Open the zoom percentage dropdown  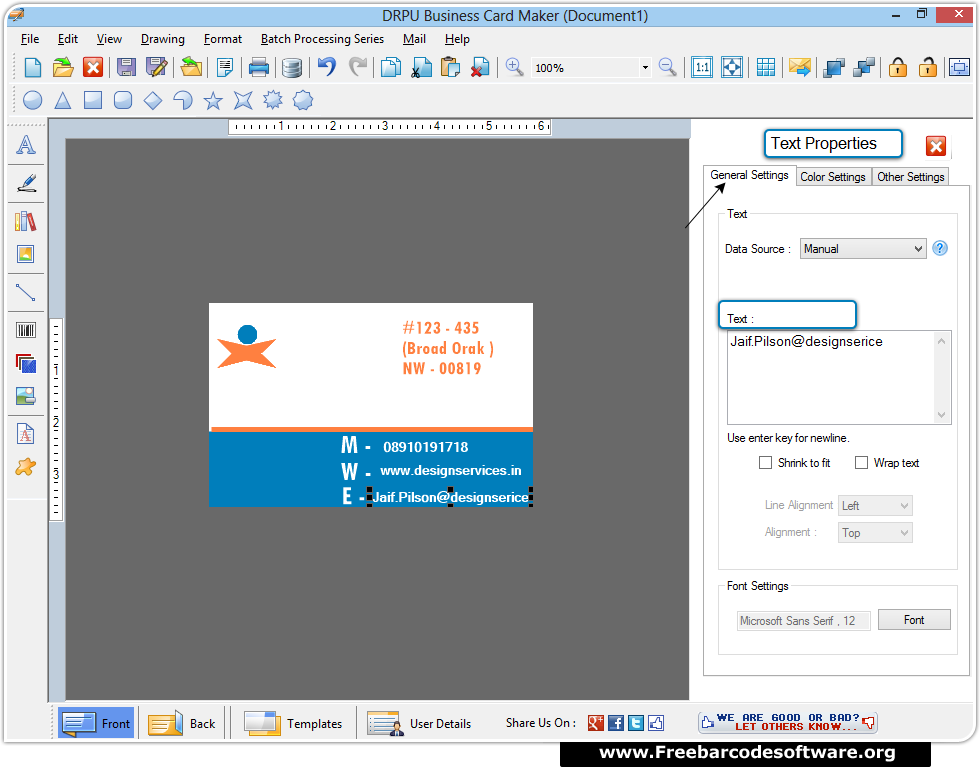pyautogui.click(x=645, y=68)
